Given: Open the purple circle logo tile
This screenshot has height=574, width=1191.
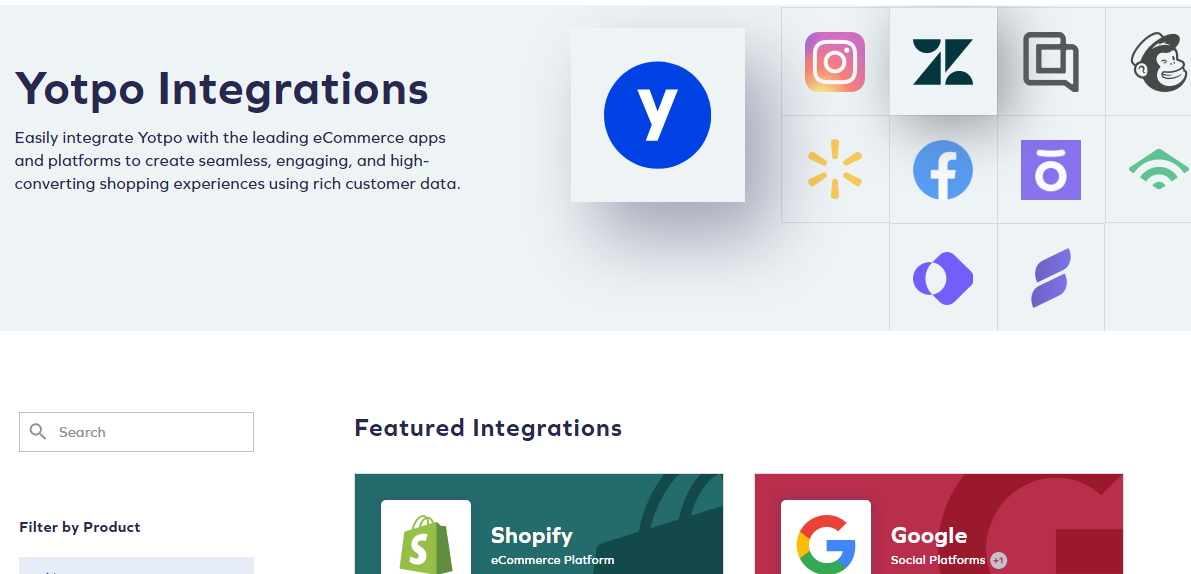Looking at the screenshot, I should click(1050, 169).
